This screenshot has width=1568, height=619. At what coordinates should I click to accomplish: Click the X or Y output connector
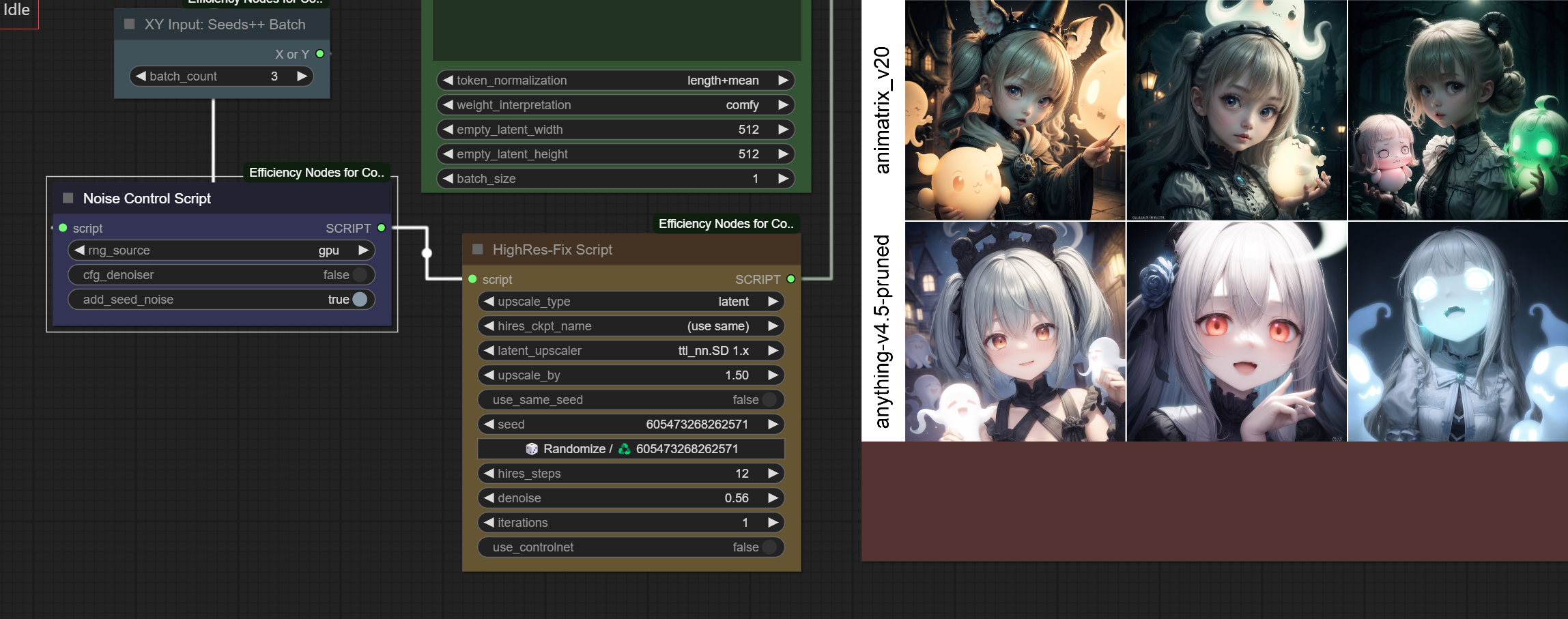click(x=319, y=54)
